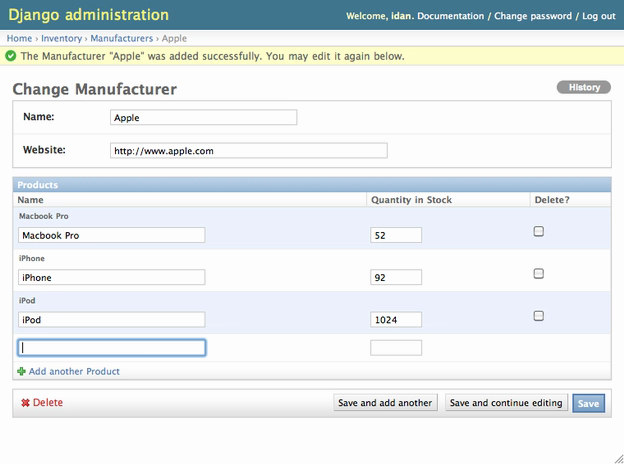Click the green plus icon for adding a Product

(x=21, y=371)
